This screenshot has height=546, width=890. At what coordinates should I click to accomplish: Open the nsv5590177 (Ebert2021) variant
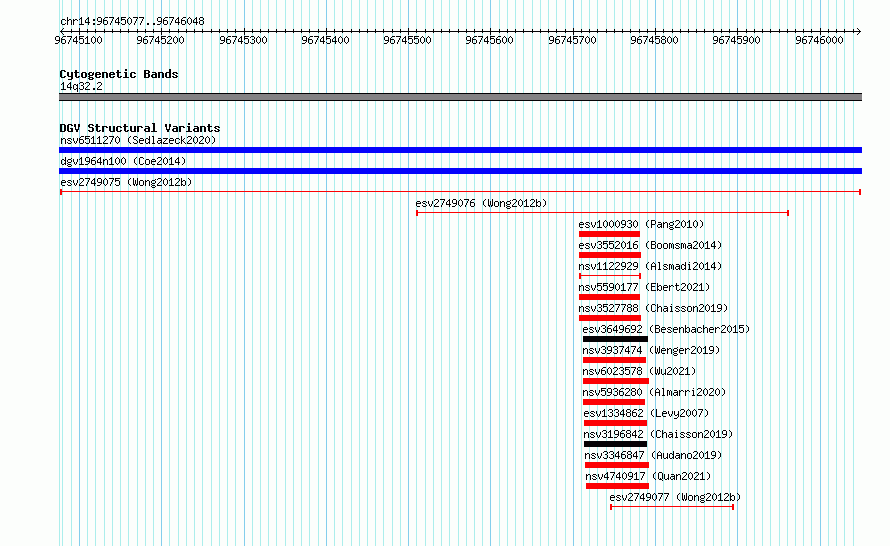pos(644,287)
